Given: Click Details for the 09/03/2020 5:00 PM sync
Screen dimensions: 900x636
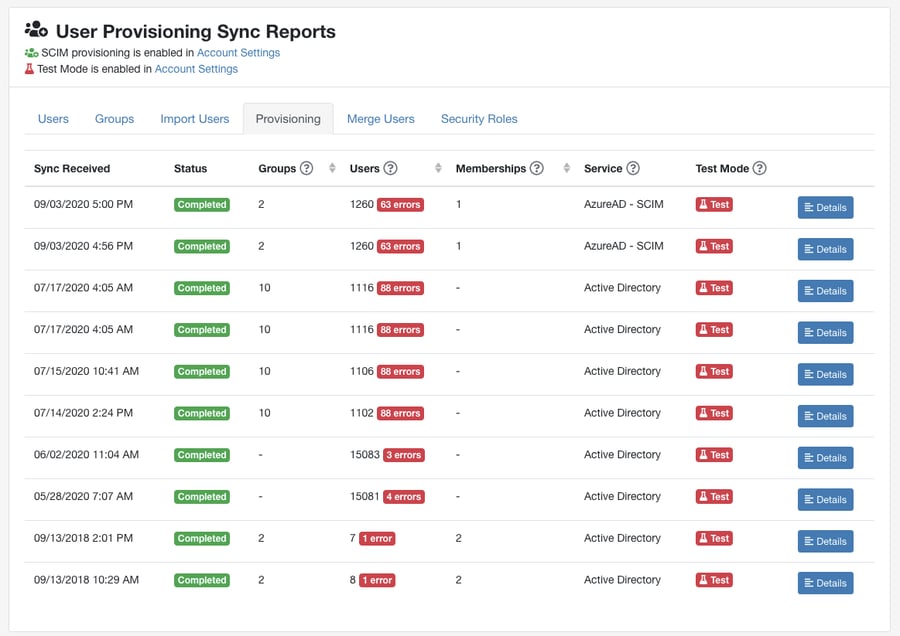Looking at the screenshot, I should pyautogui.click(x=825, y=207).
